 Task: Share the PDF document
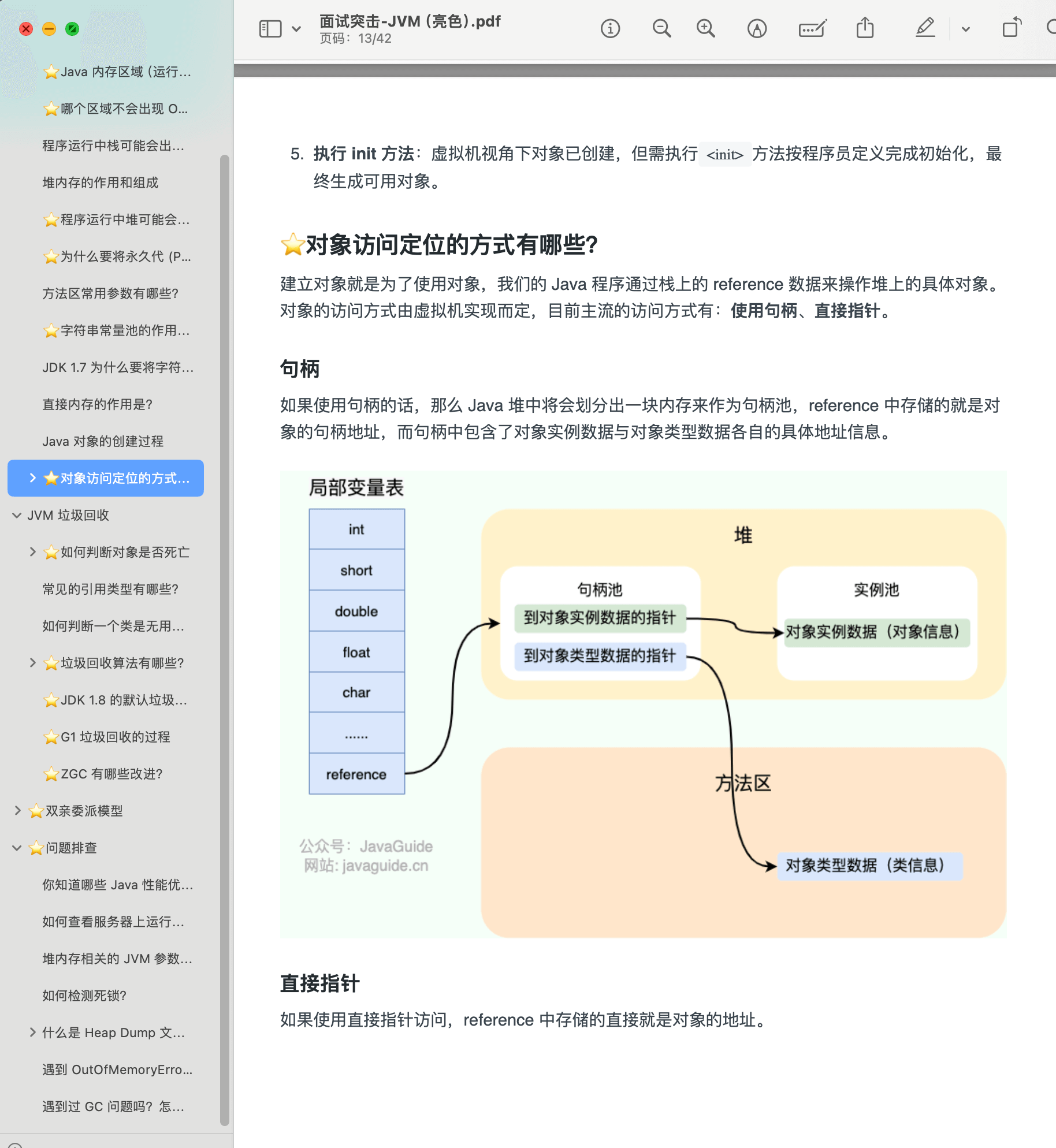pyautogui.click(x=864, y=28)
